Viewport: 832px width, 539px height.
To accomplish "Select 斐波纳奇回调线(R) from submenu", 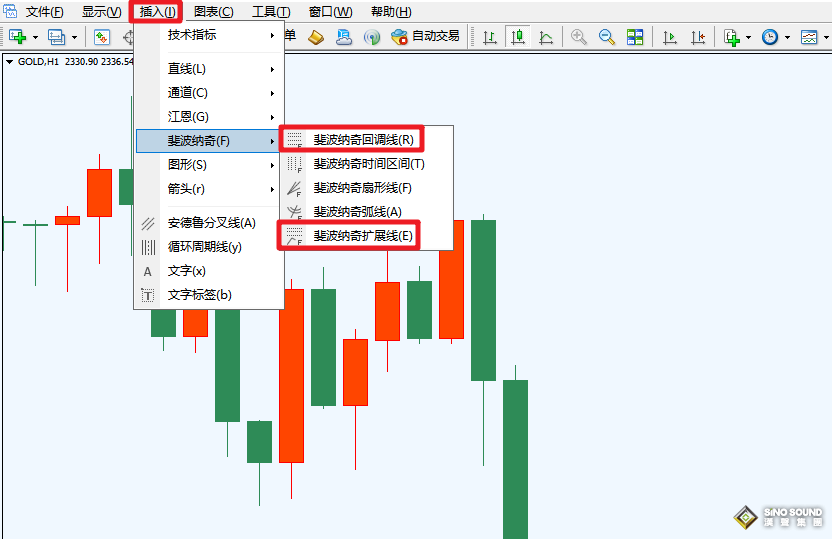I will pyautogui.click(x=363, y=139).
